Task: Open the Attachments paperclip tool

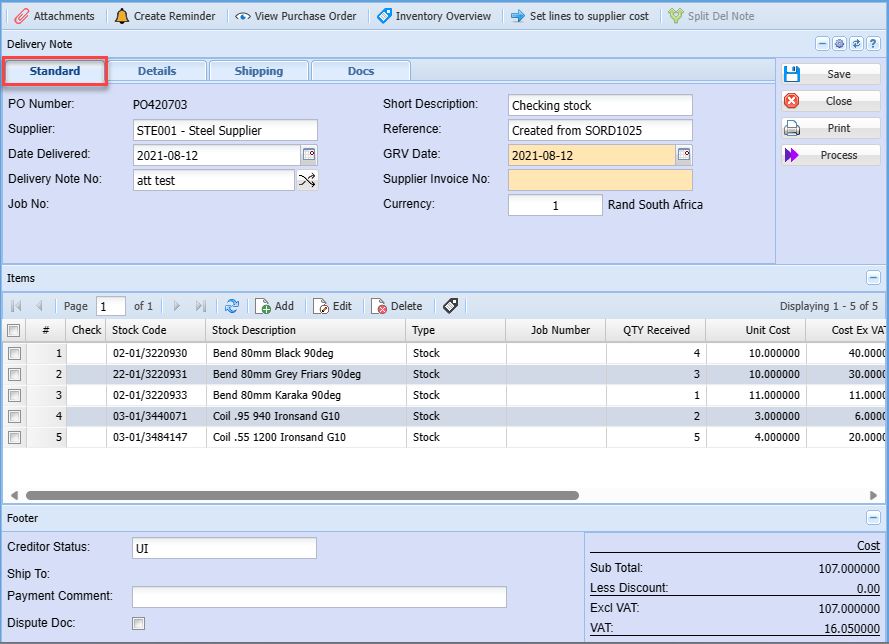Action: pyautogui.click(x=54, y=16)
